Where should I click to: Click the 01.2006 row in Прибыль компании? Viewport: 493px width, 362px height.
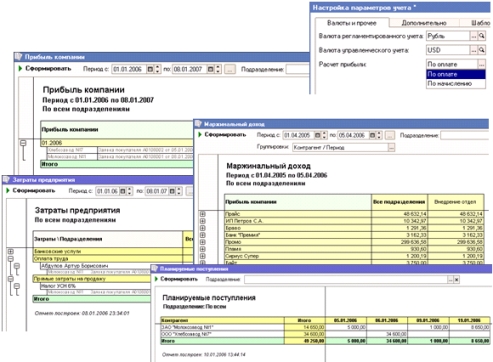click(x=117, y=143)
